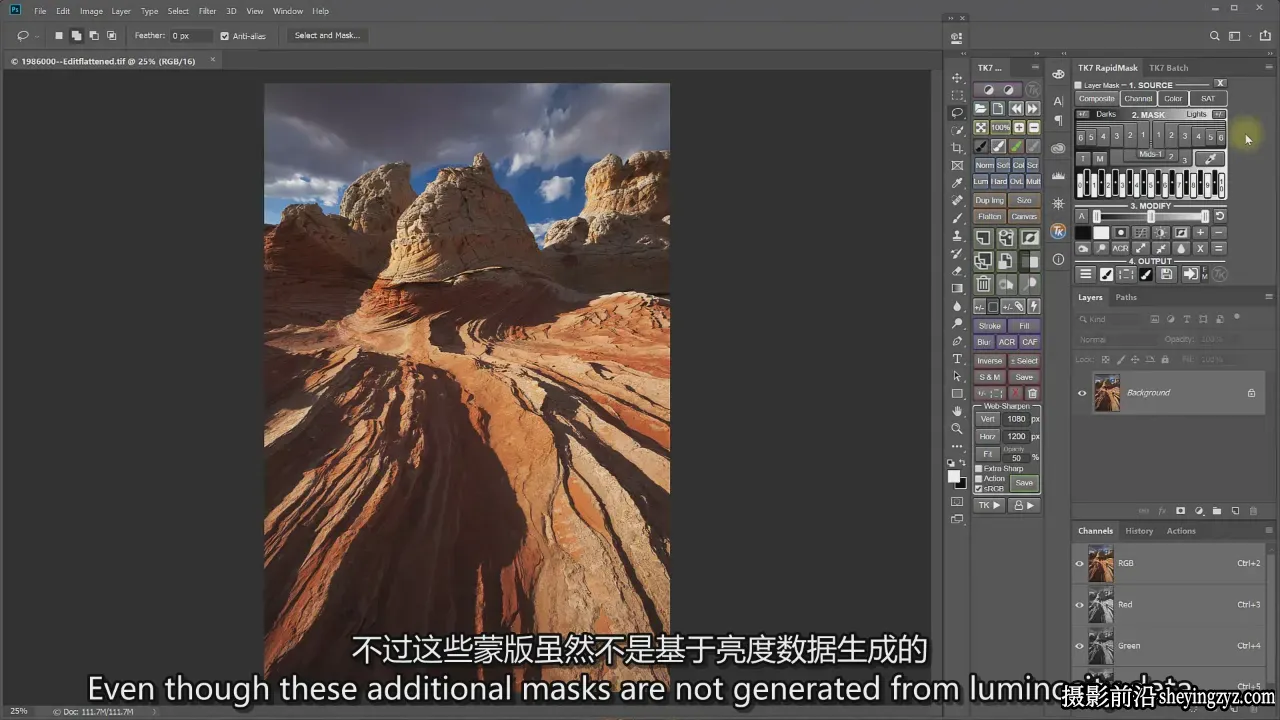The width and height of the screenshot is (1280, 720).
Task: Toggle visibility of the Green channel
Action: 1079,645
